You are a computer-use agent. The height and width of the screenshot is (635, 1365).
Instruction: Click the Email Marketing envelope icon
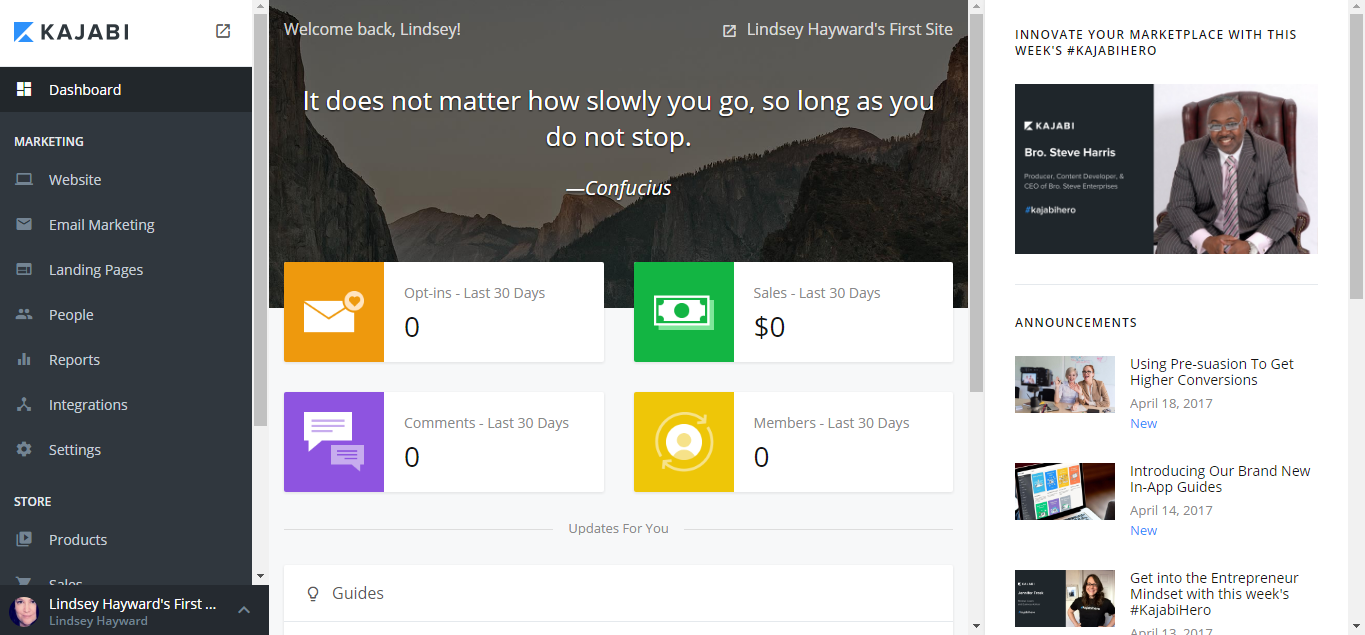click(24, 225)
